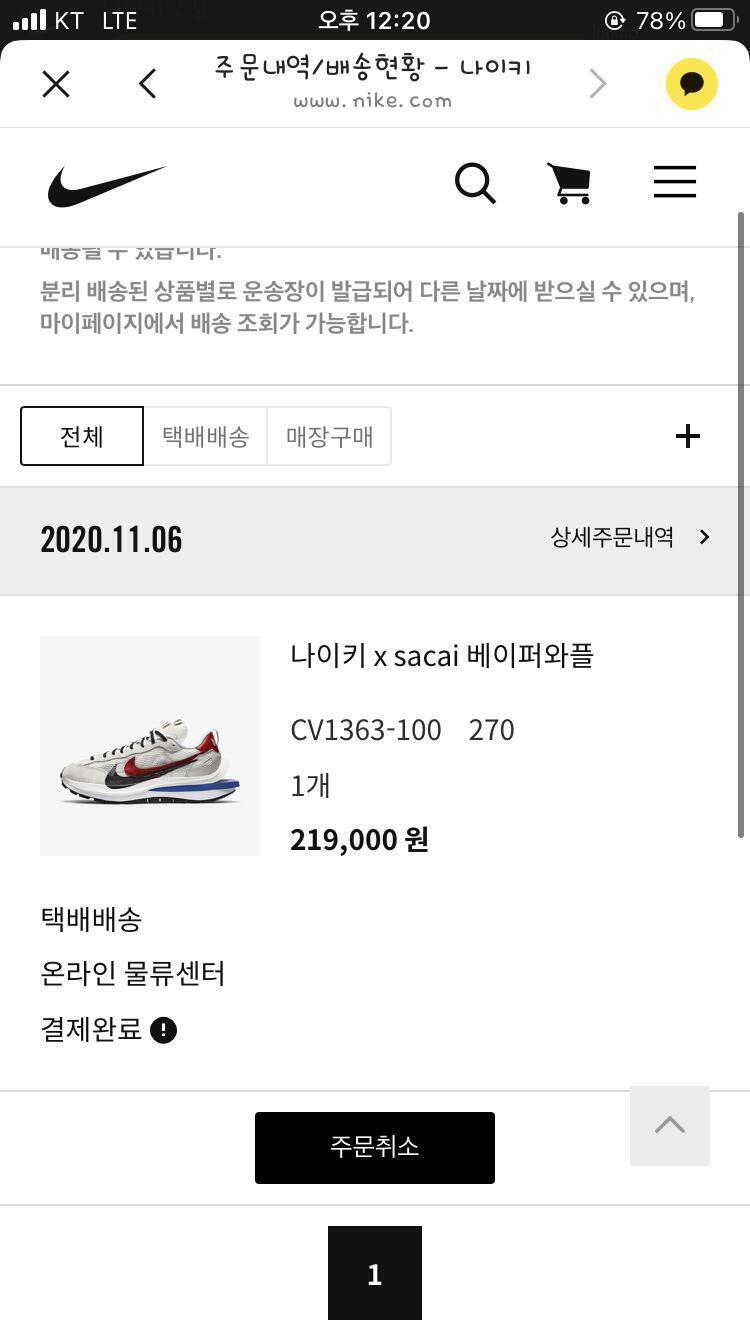Open the yellow KakaoTalk chat bubble icon
The width and height of the screenshot is (750, 1334).
pyautogui.click(x=692, y=84)
